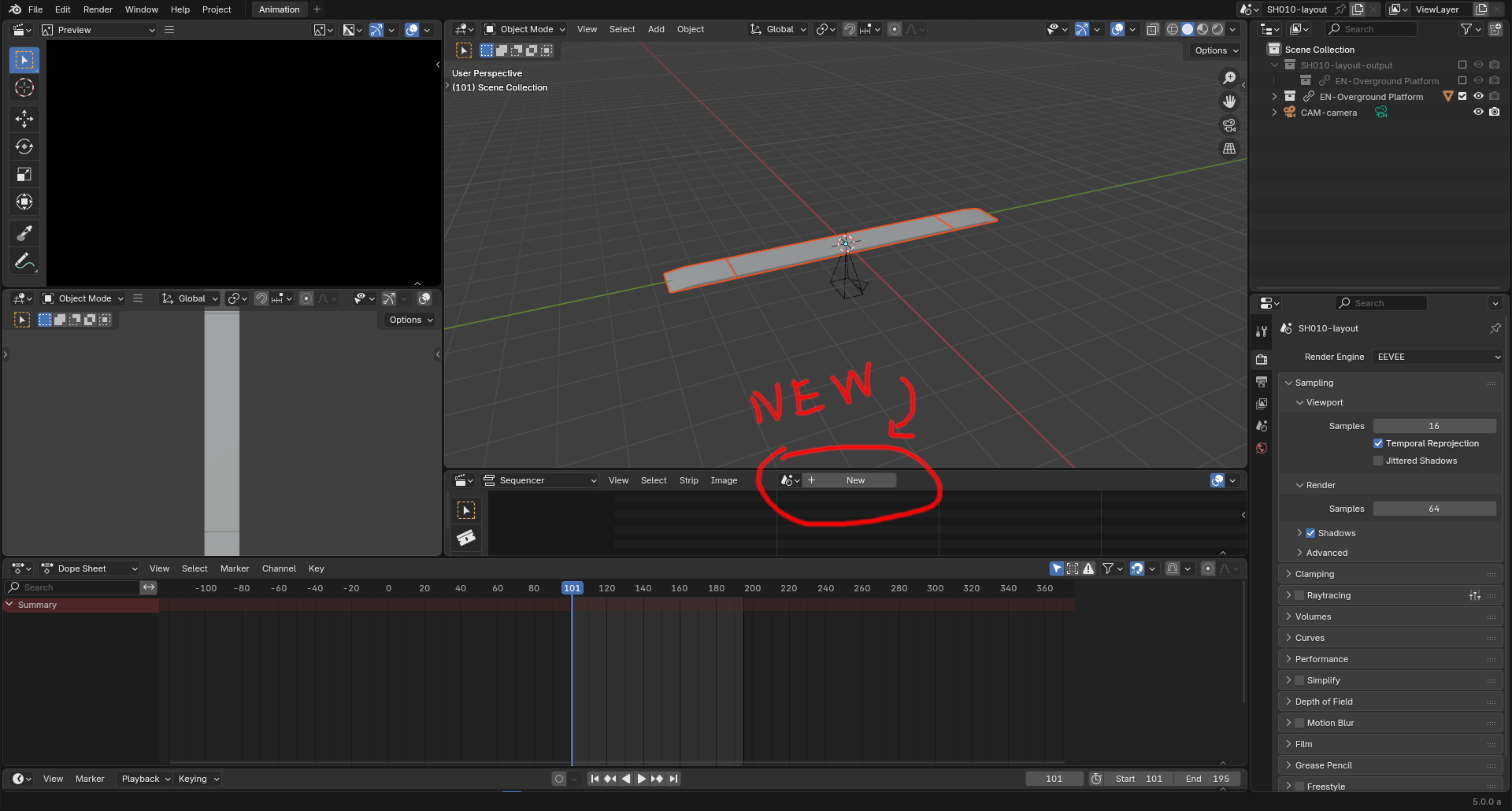Select the Move tool in Preview toolbar

tap(24, 119)
